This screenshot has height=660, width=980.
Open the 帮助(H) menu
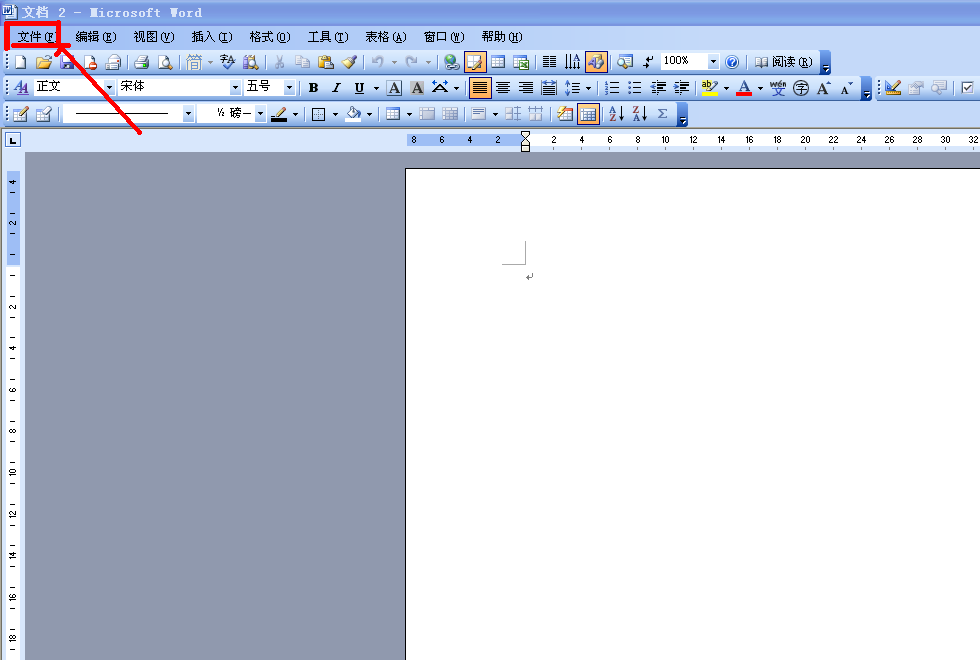tap(502, 37)
